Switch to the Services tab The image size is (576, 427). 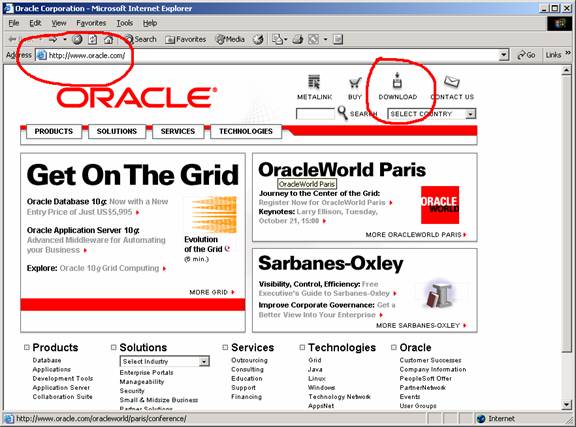click(178, 131)
